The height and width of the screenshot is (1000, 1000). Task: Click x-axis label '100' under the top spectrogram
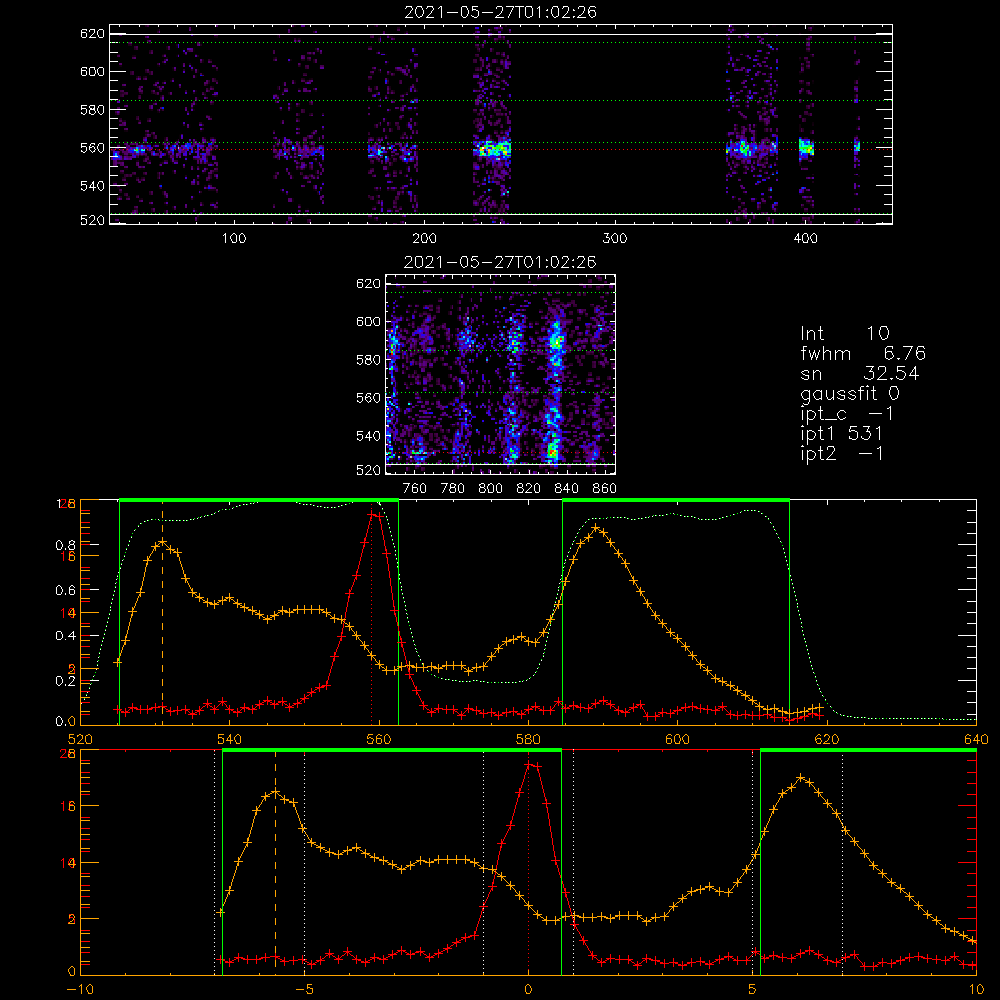point(234,239)
